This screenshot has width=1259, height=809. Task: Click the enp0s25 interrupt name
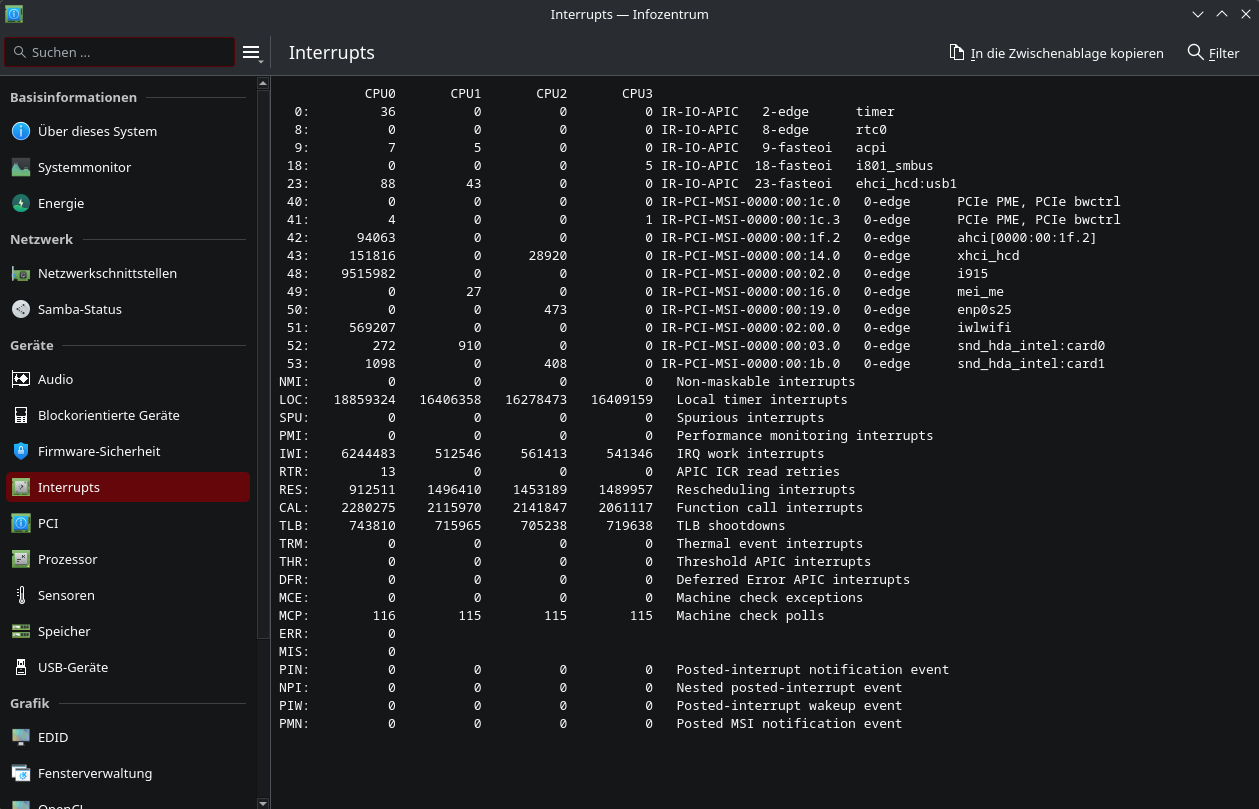click(984, 309)
